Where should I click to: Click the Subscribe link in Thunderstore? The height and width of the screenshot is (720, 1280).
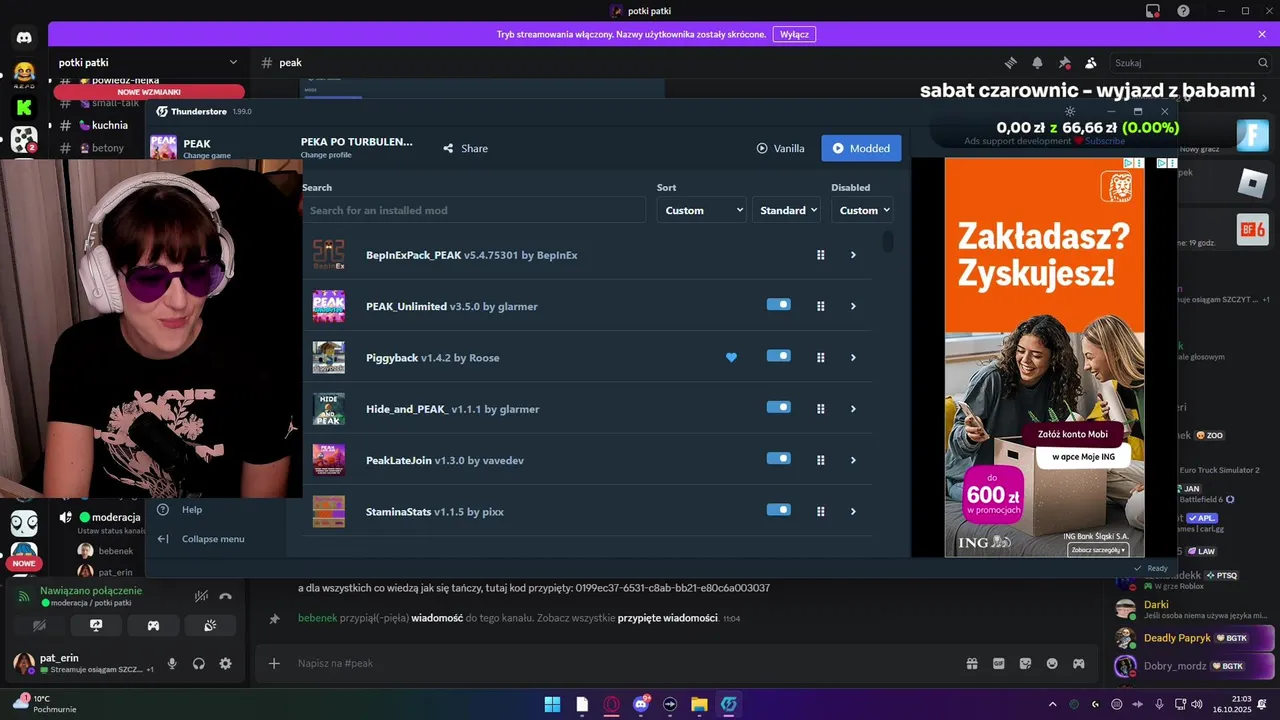pyautogui.click(x=1105, y=141)
